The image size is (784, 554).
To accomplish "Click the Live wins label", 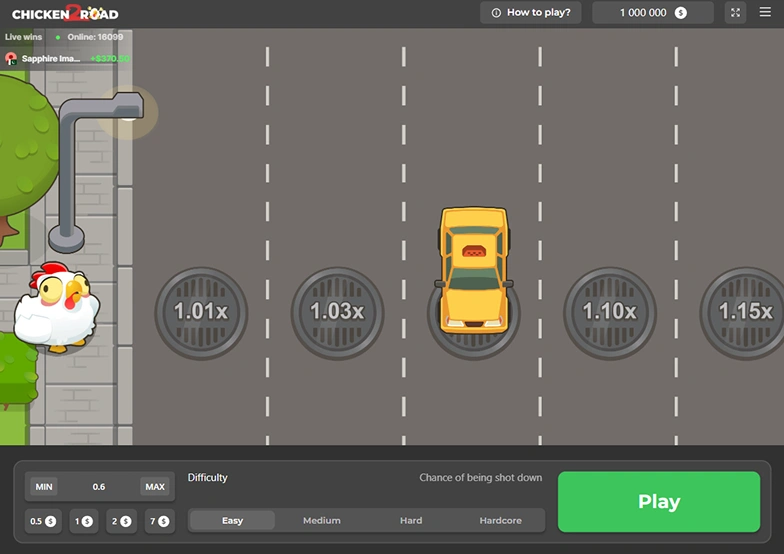I will coord(24,36).
